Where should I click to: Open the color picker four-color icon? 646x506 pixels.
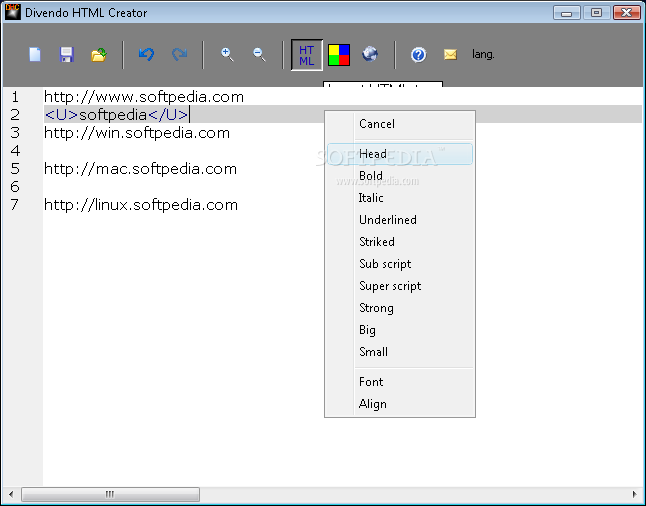(x=339, y=55)
